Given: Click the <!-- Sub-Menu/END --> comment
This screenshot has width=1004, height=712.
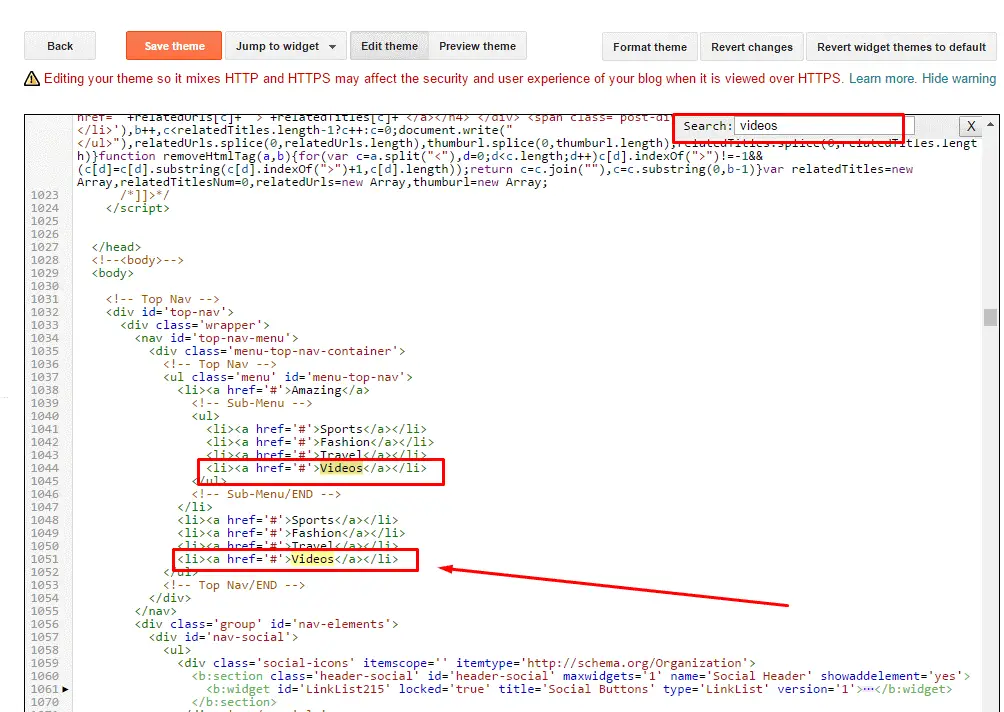Looking at the screenshot, I should click(x=266, y=494).
